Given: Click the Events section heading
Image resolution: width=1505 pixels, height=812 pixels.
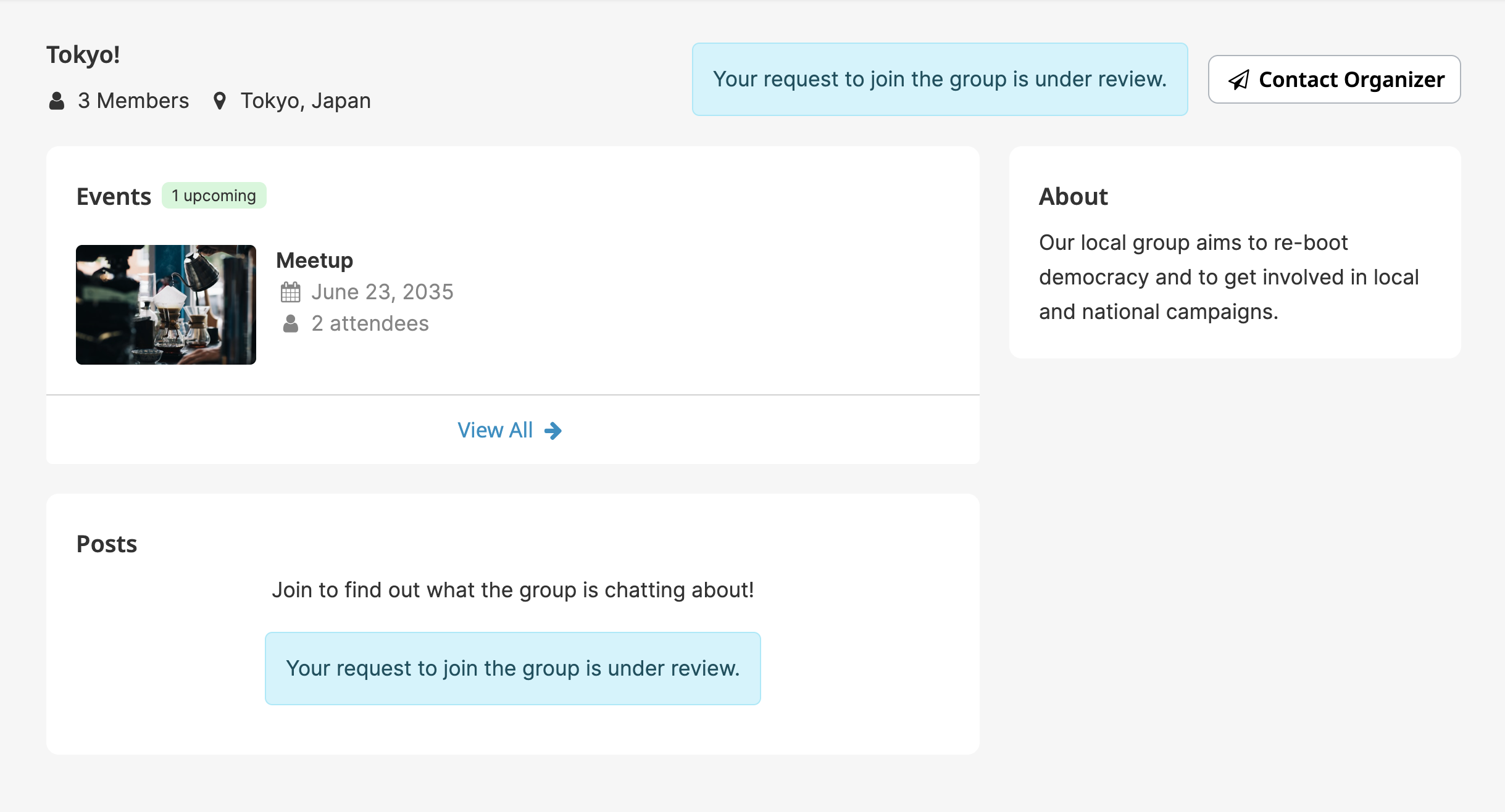Looking at the screenshot, I should [114, 197].
